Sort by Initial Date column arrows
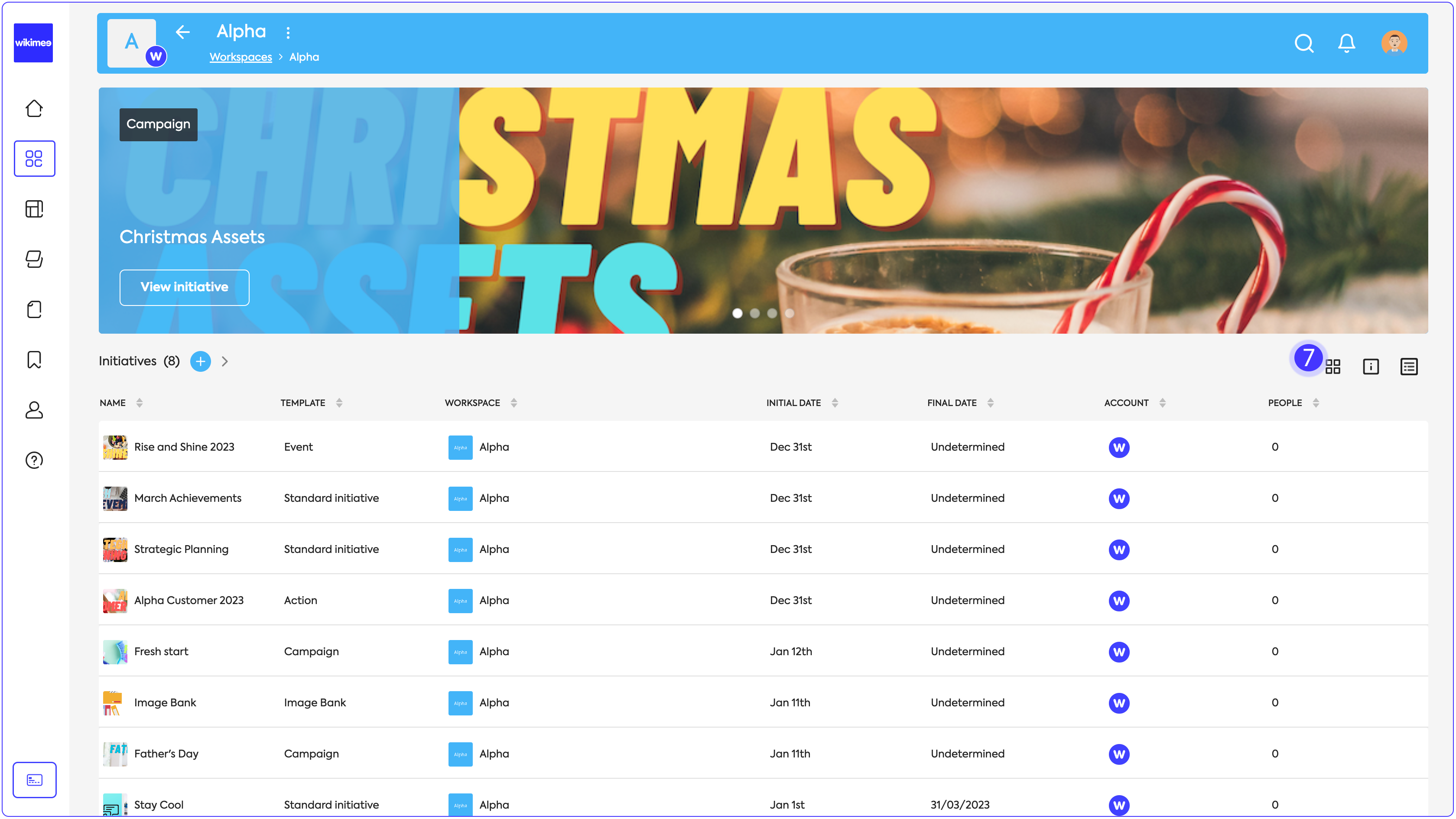1456x819 pixels. tap(834, 403)
